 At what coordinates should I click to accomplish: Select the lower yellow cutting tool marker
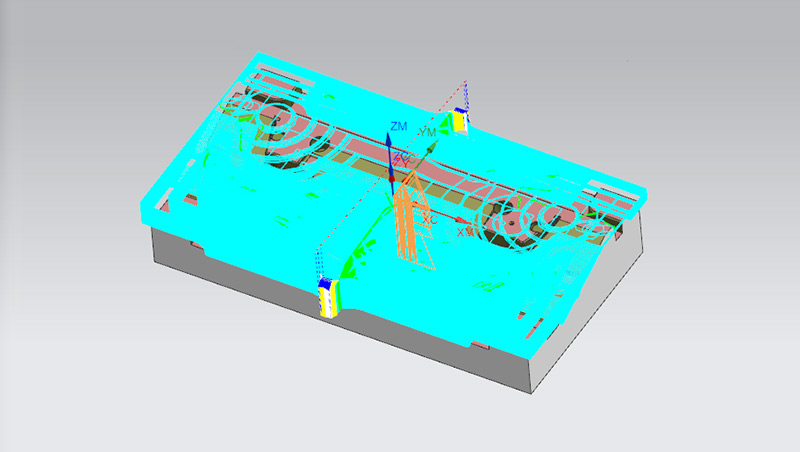[327, 298]
